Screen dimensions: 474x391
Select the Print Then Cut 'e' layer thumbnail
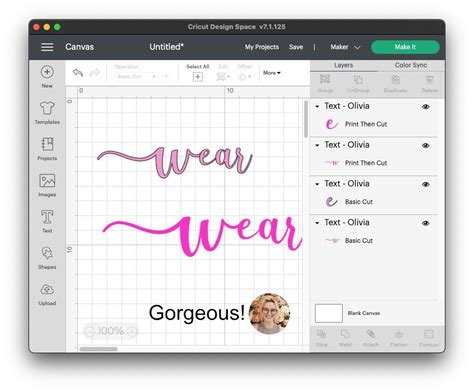point(331,124)
